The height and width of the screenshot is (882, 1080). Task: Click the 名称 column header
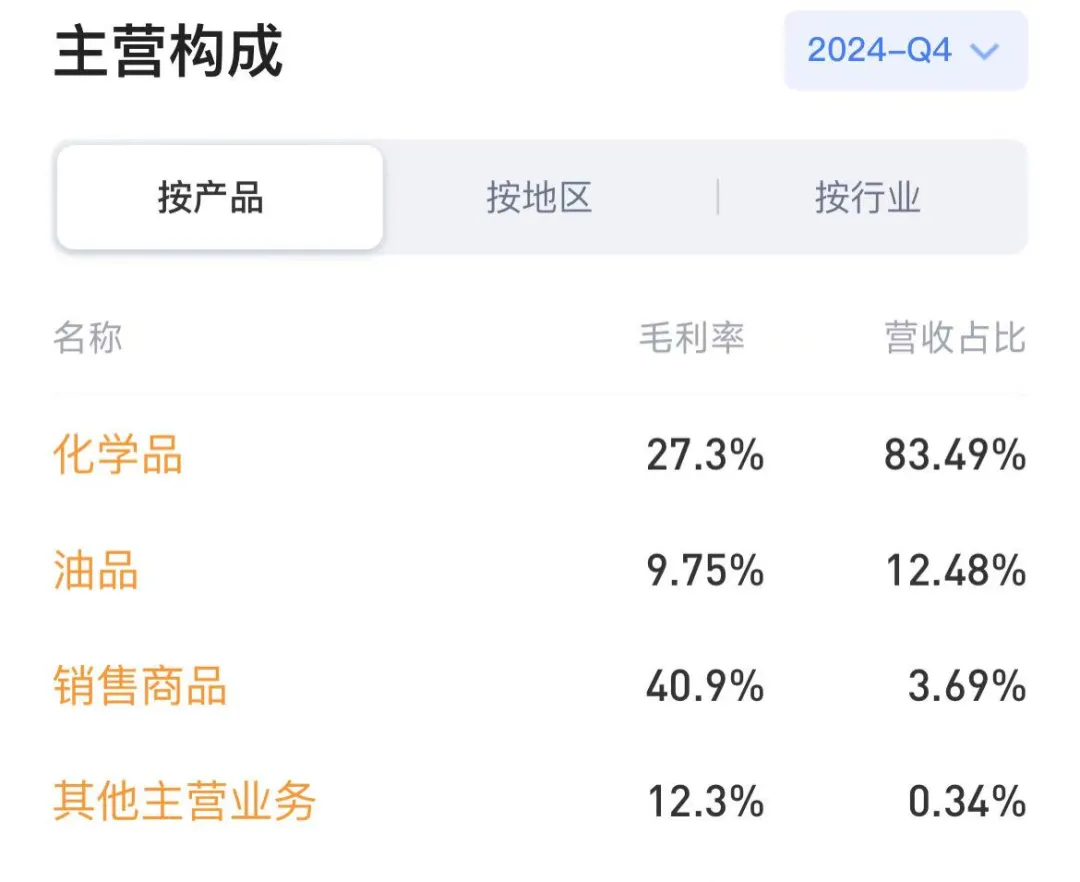tap(88, 338)
